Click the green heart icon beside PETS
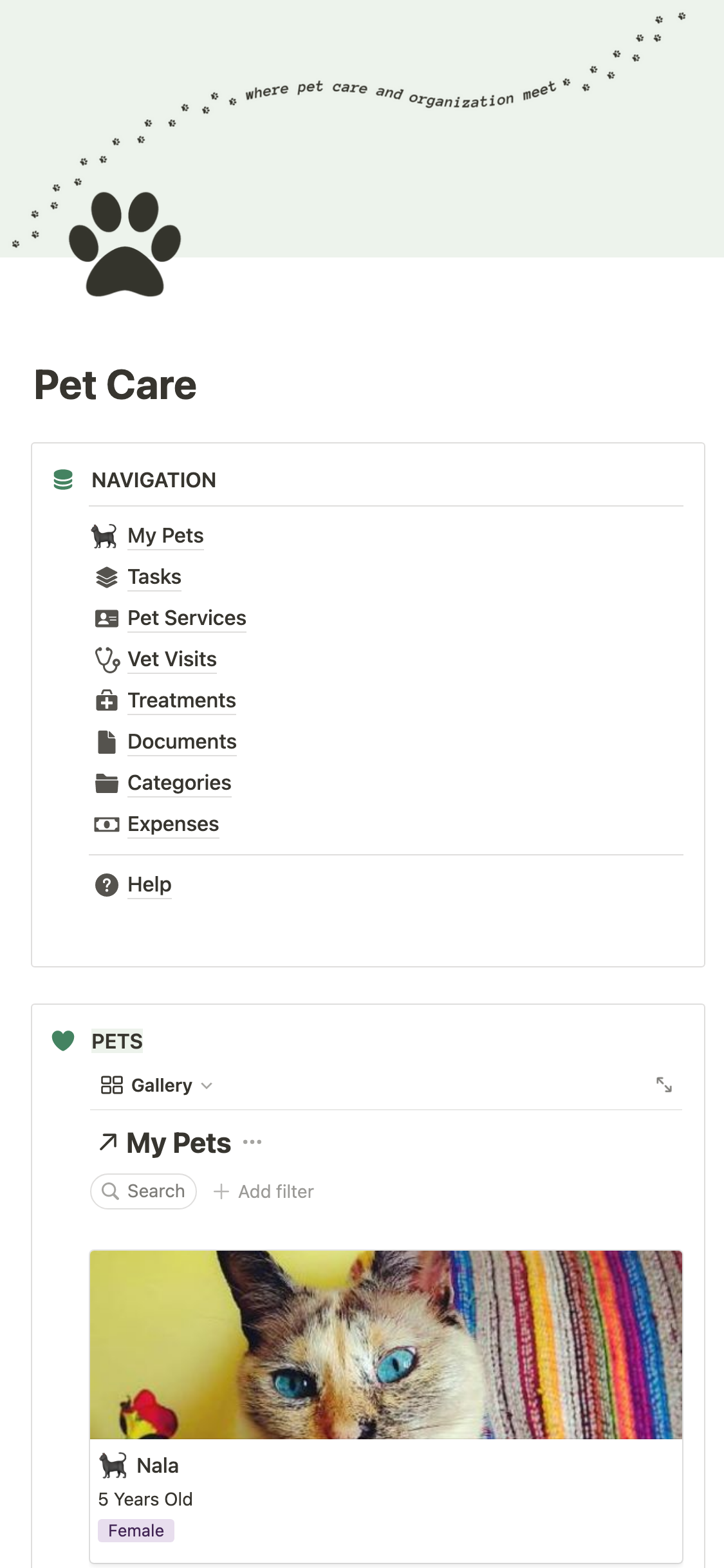The height and width of the screenshot is (1568, 724). (63, 1041)
